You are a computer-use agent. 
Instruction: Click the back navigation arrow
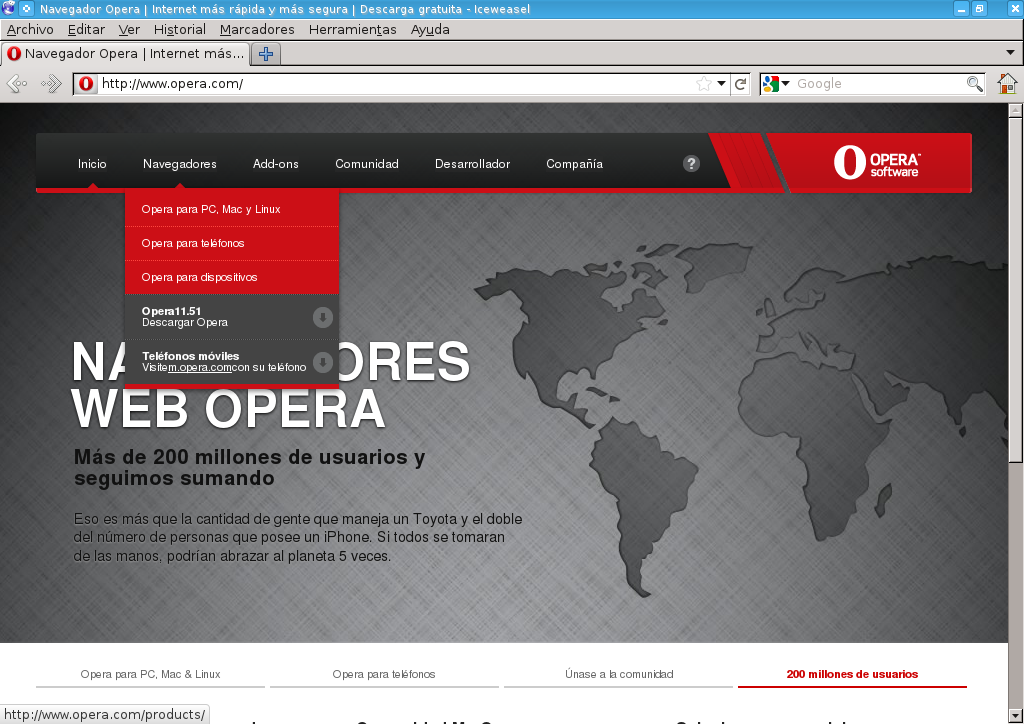pyautogui.click(x=16, y=84)
